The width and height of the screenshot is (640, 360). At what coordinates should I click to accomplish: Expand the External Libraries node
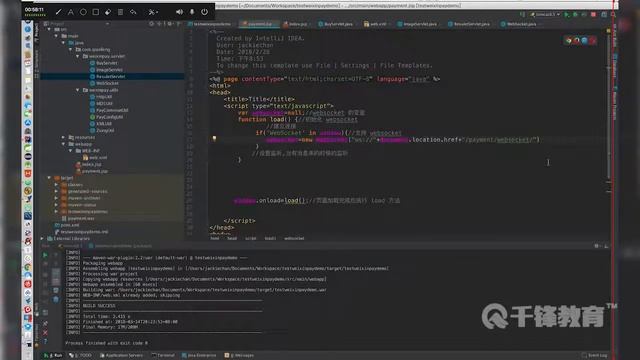point(42,238)
